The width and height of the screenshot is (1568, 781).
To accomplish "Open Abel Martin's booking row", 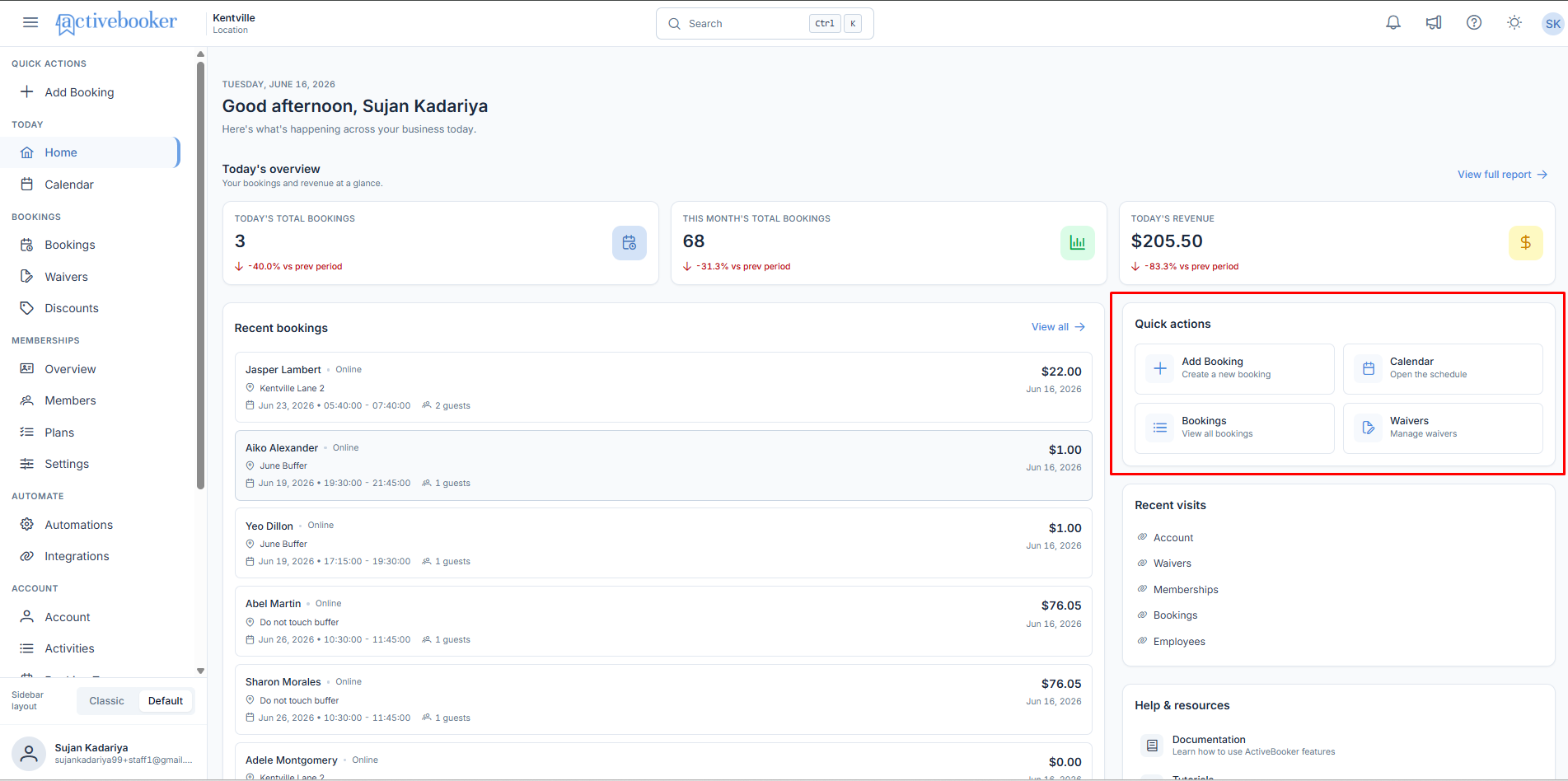I will (663, 621).
